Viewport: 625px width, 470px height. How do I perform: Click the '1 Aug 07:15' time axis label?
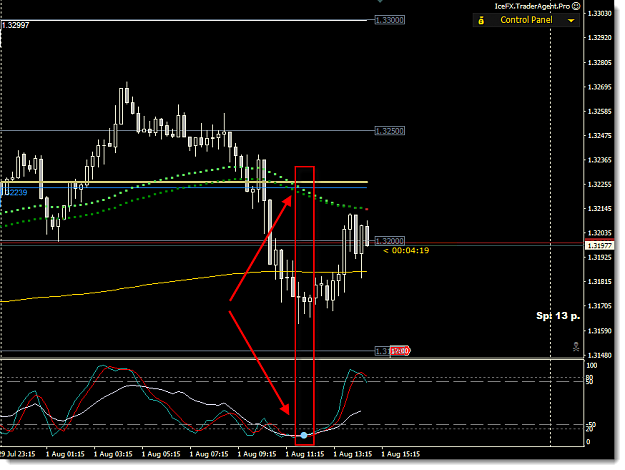click(x=209, y=454)
